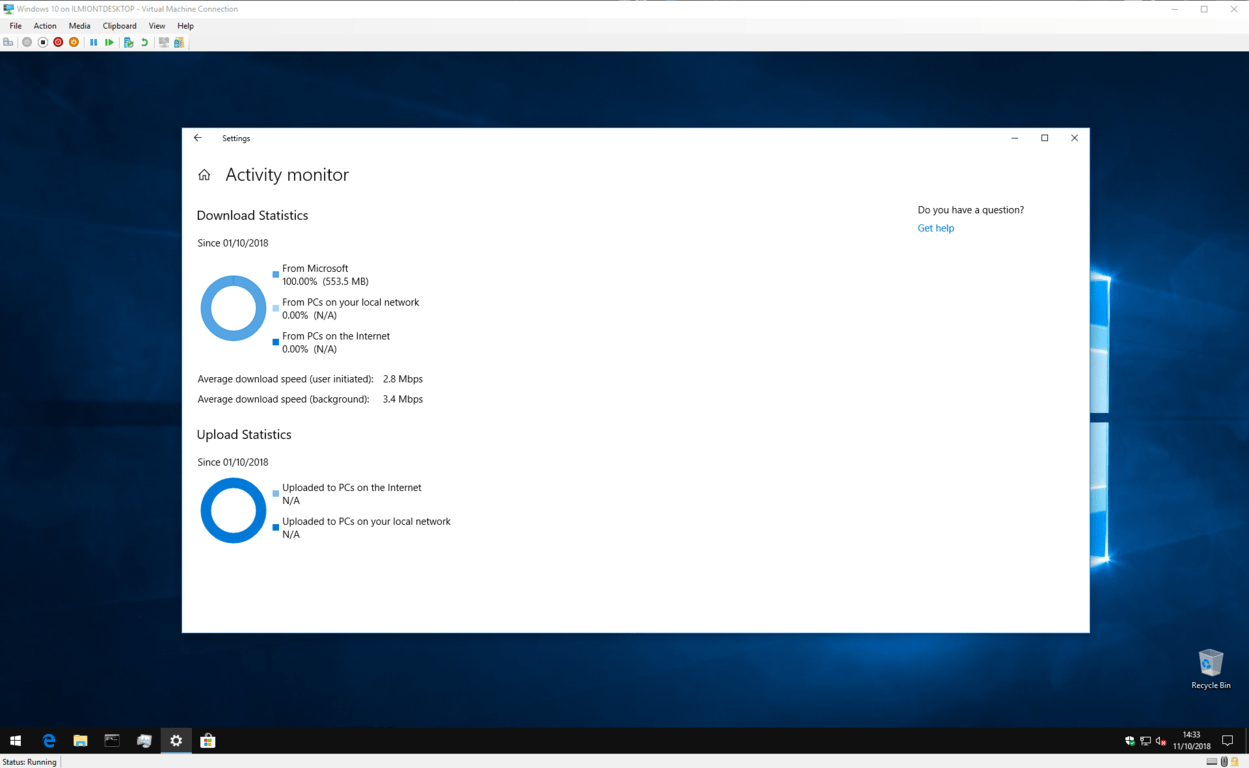Select the 2.8 Mbps download speed value
1249x768 pixels.
(403, 379)
